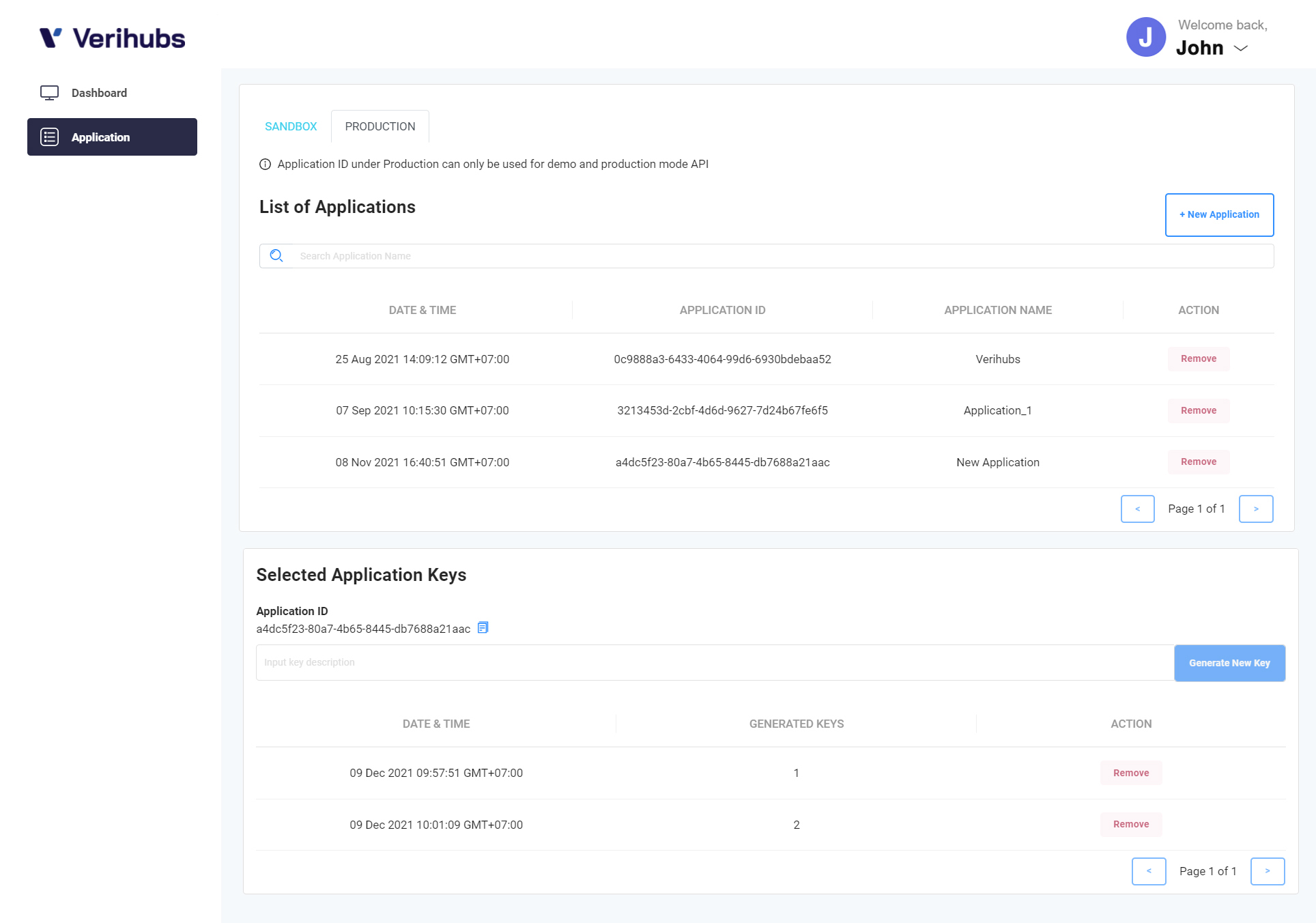This screenshot has width=1316, height=923.
Task: Copy the Application ID using copy icon
Action: pos(483,627)
